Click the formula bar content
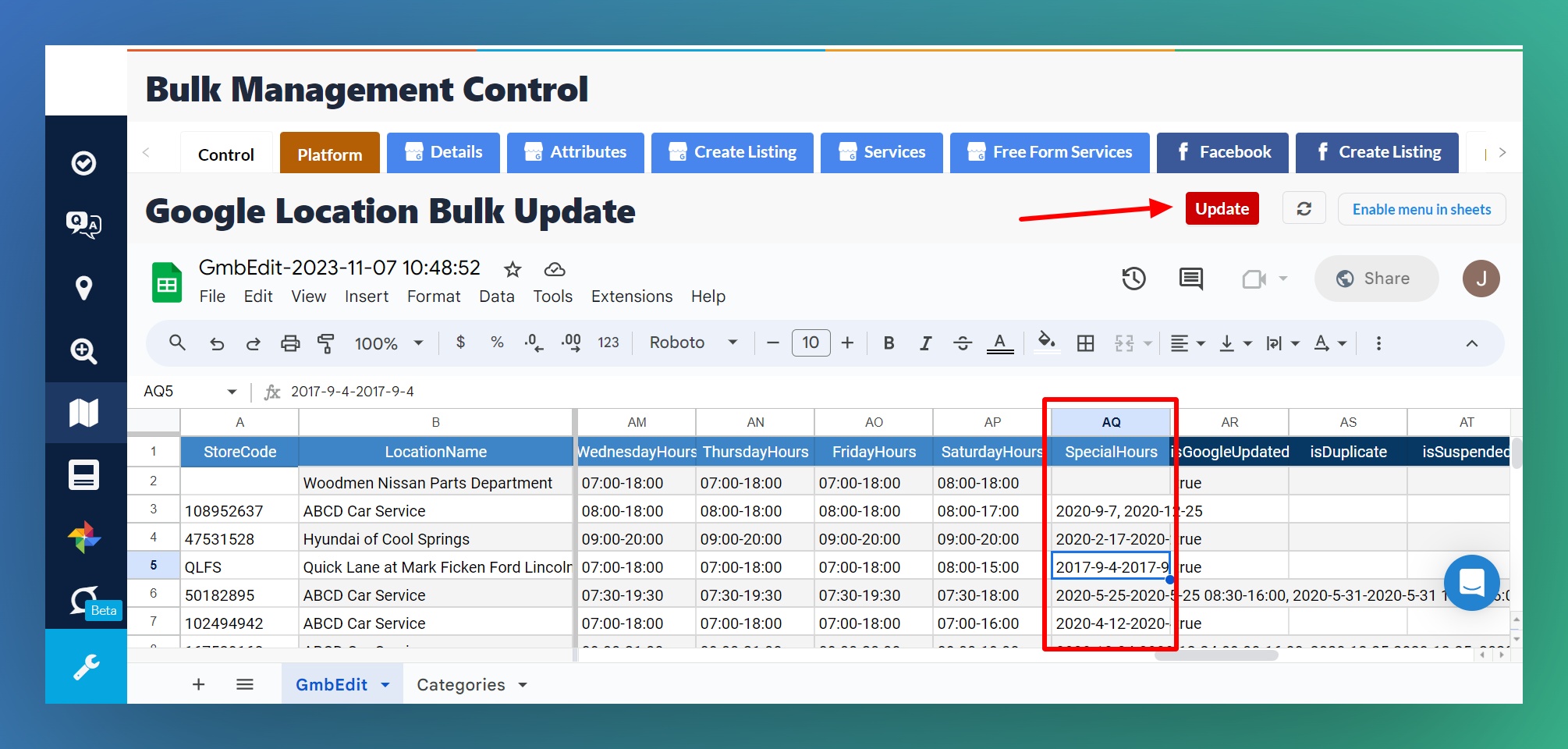This screenshot has height=749, width=1568. click(353, 392)
